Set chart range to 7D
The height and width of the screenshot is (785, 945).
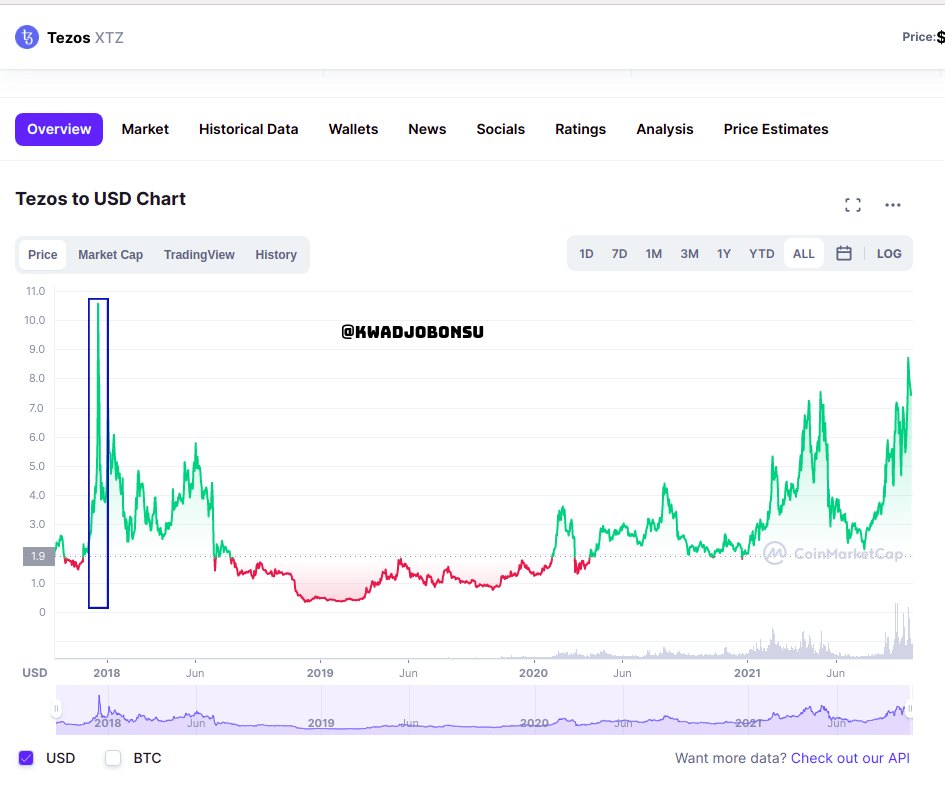[620, 254]
